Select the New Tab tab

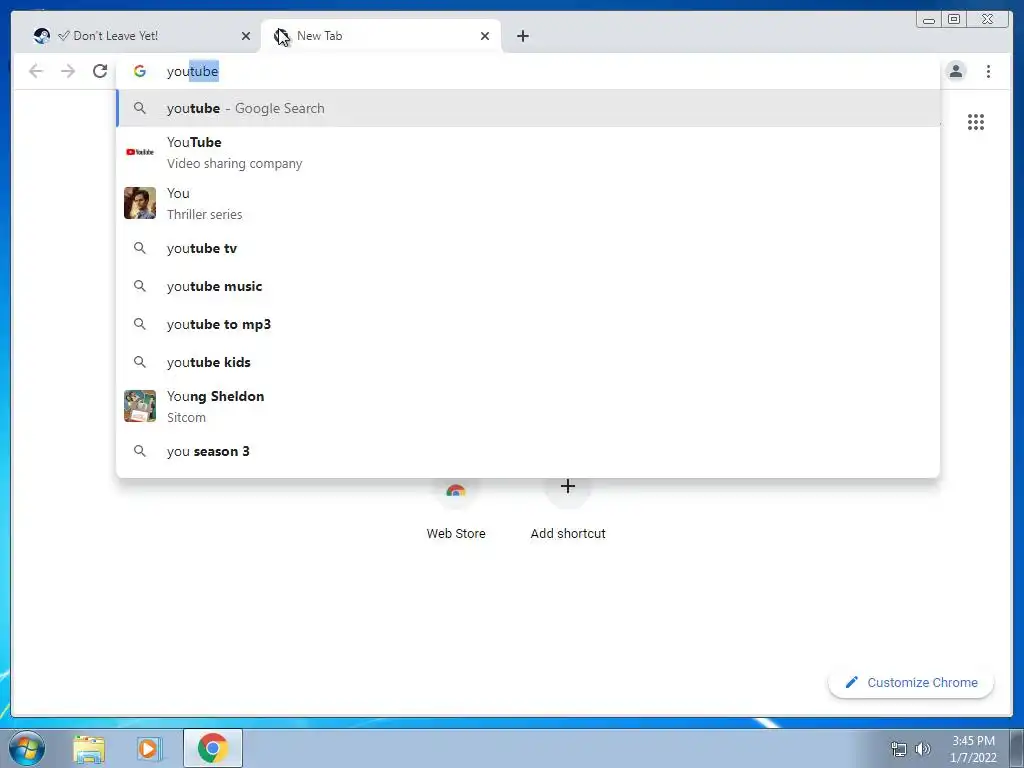point(381,36)
